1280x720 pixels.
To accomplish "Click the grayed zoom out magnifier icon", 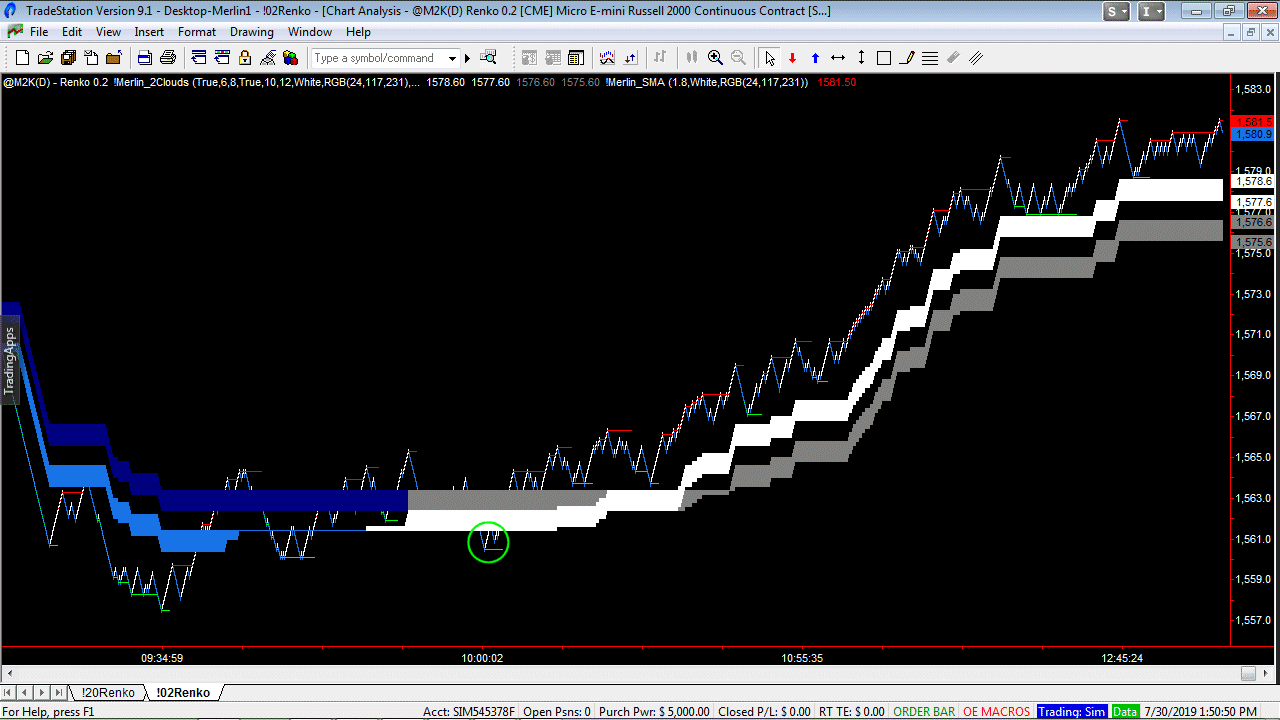I will pyautogui.click(x=739, y=58).
